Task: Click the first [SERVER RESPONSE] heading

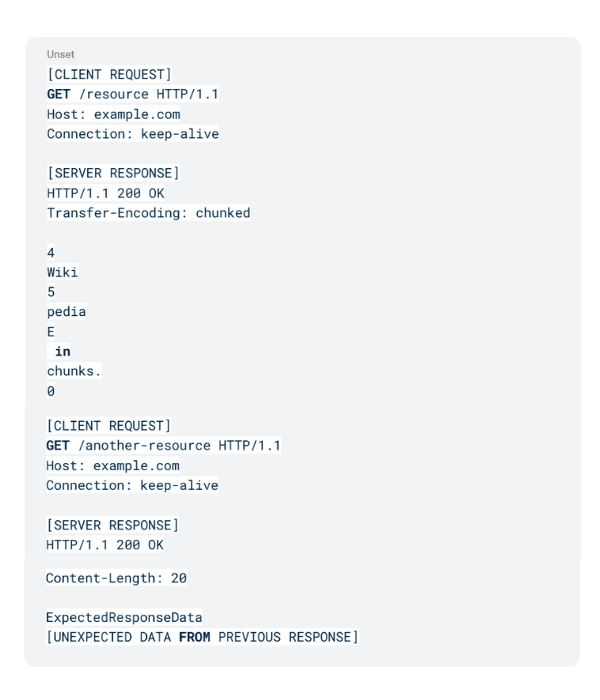Action: [x=113, y=173]
